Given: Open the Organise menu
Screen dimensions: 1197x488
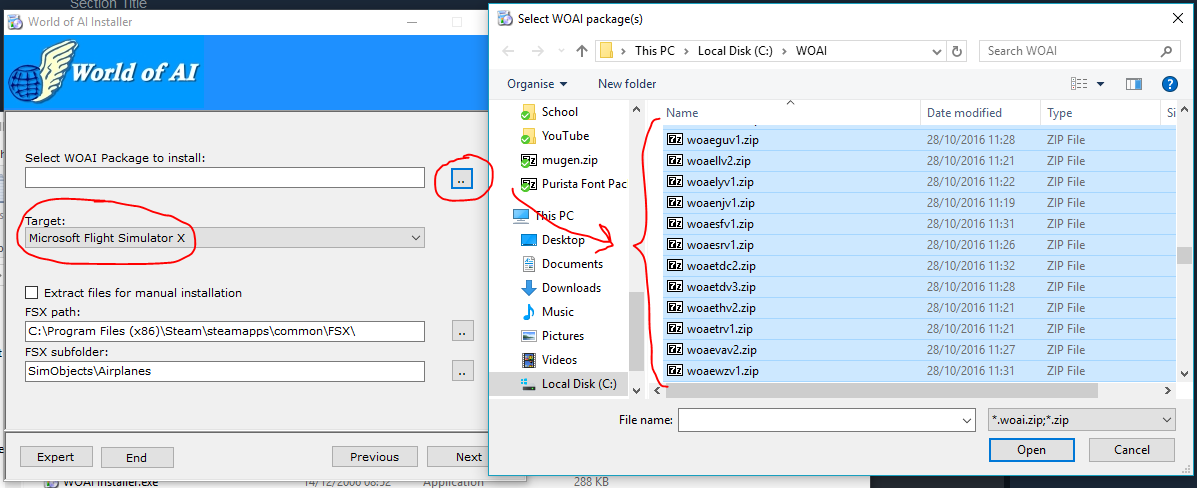Looking at the screenshot, I should coord(537,84).
